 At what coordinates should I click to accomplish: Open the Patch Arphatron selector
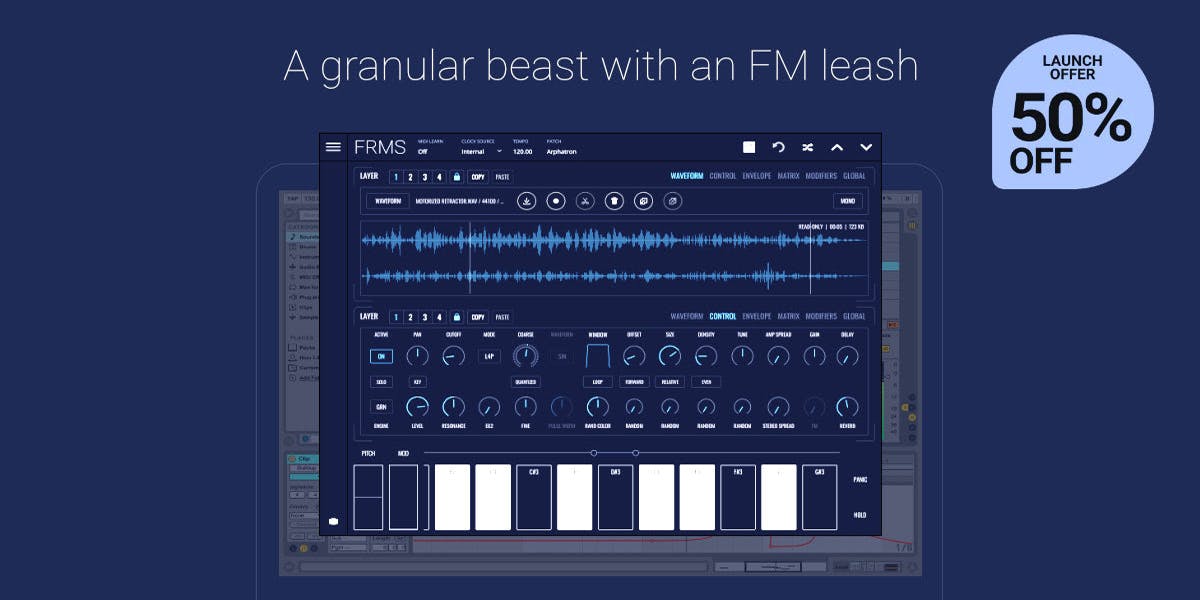coord(561,152)
